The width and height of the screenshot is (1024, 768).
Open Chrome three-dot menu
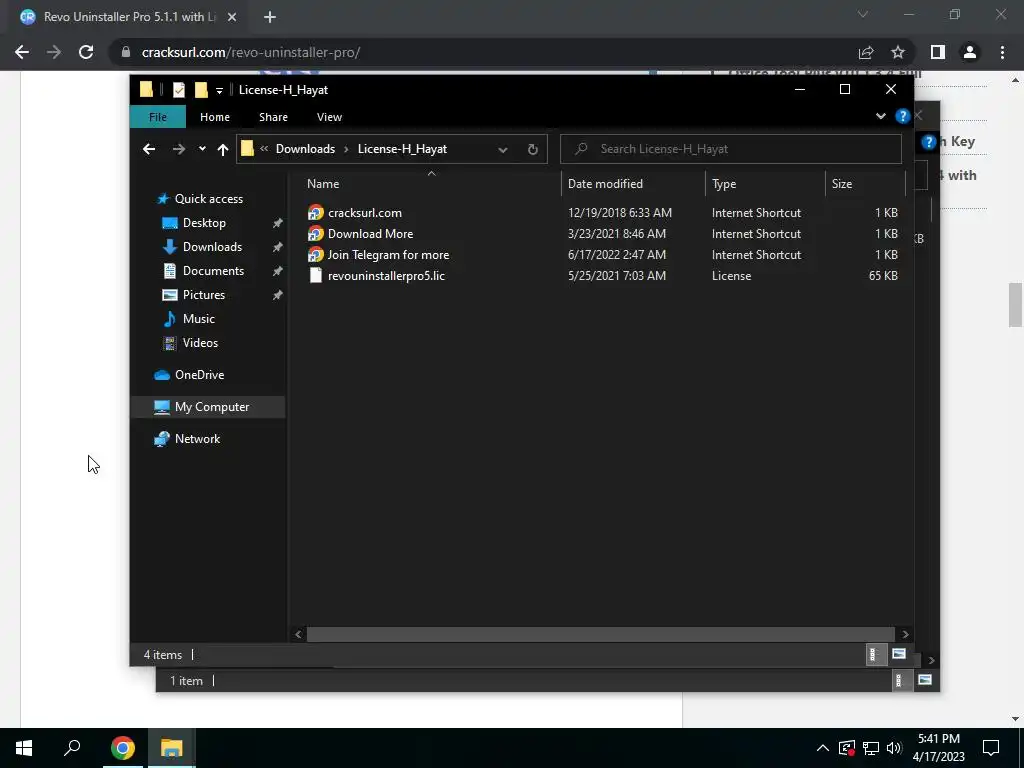(x=1002, y=52)
